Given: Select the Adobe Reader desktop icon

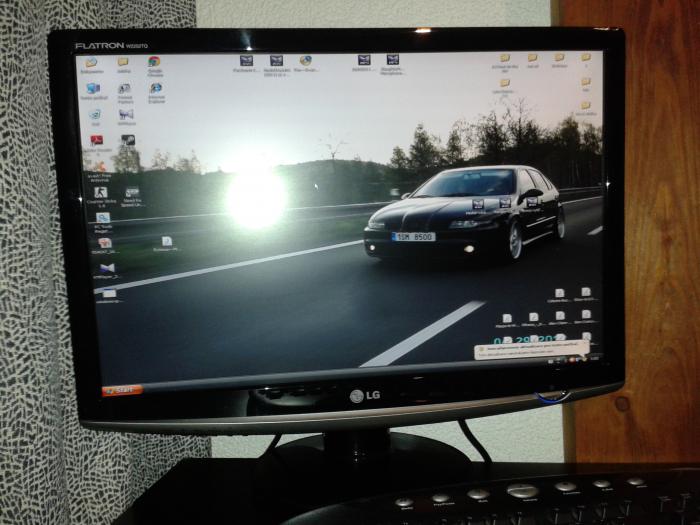Looking at the screenshot, I should pos(97,141).
